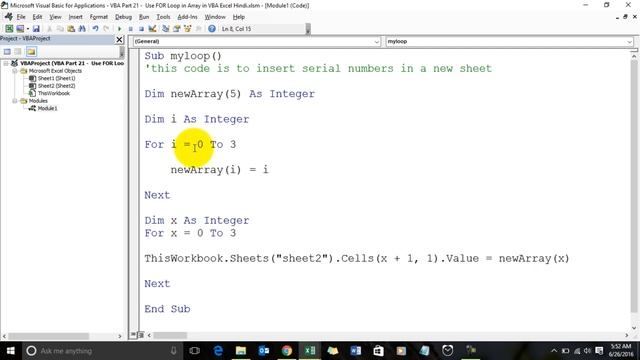The width and height of the screenshot is (640, 360).
Task: Click the Reset (stop) toolbar icon
Action: tap(141, 29)
